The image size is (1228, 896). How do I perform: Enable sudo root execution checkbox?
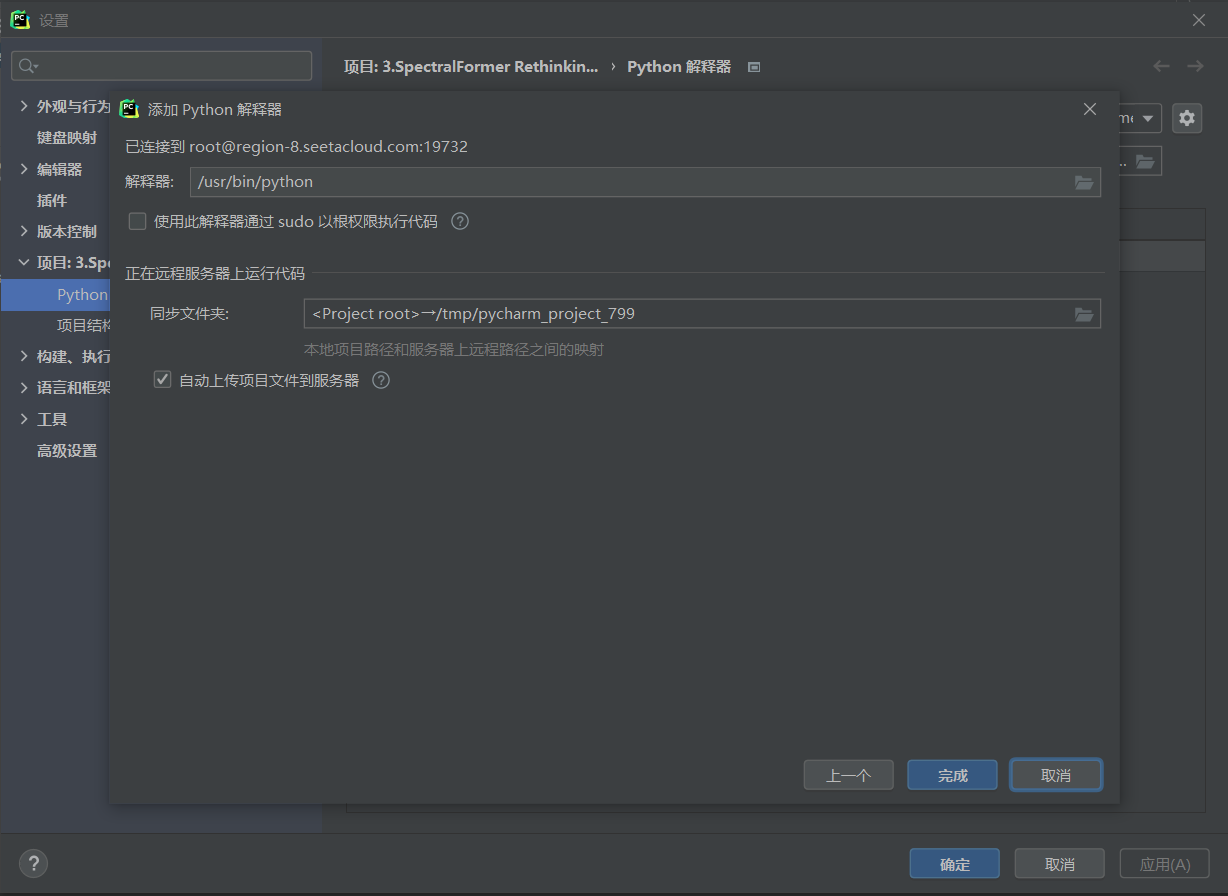coord(138,221)
